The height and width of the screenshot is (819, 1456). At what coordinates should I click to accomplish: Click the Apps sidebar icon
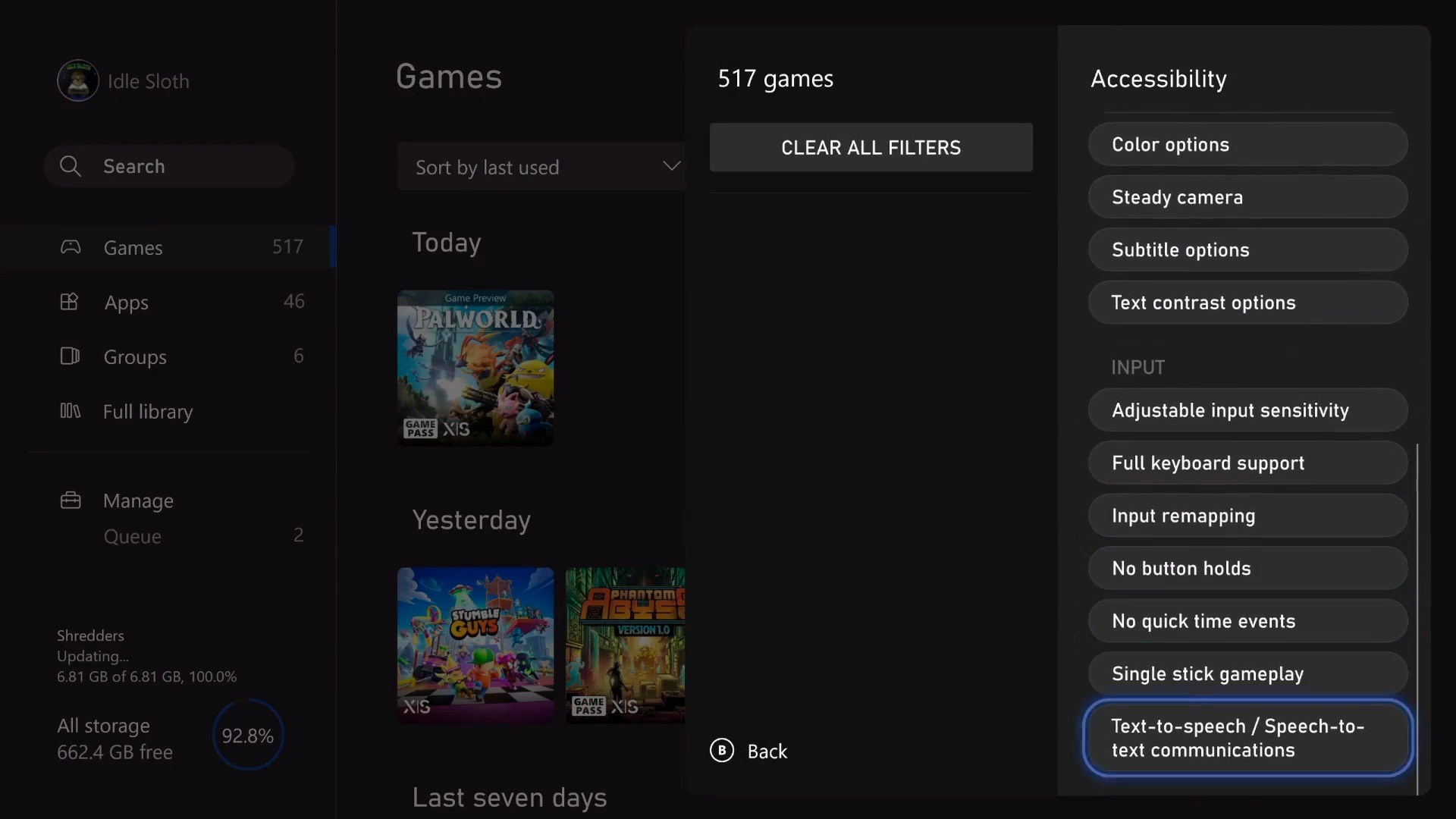click(69, 302)
